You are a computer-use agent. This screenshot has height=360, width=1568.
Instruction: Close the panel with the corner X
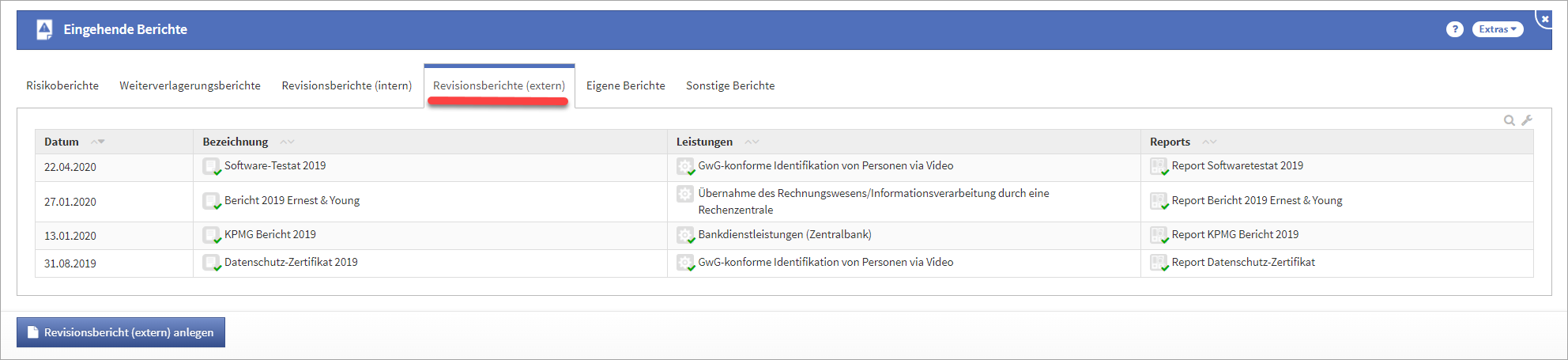coord(1545,18)
